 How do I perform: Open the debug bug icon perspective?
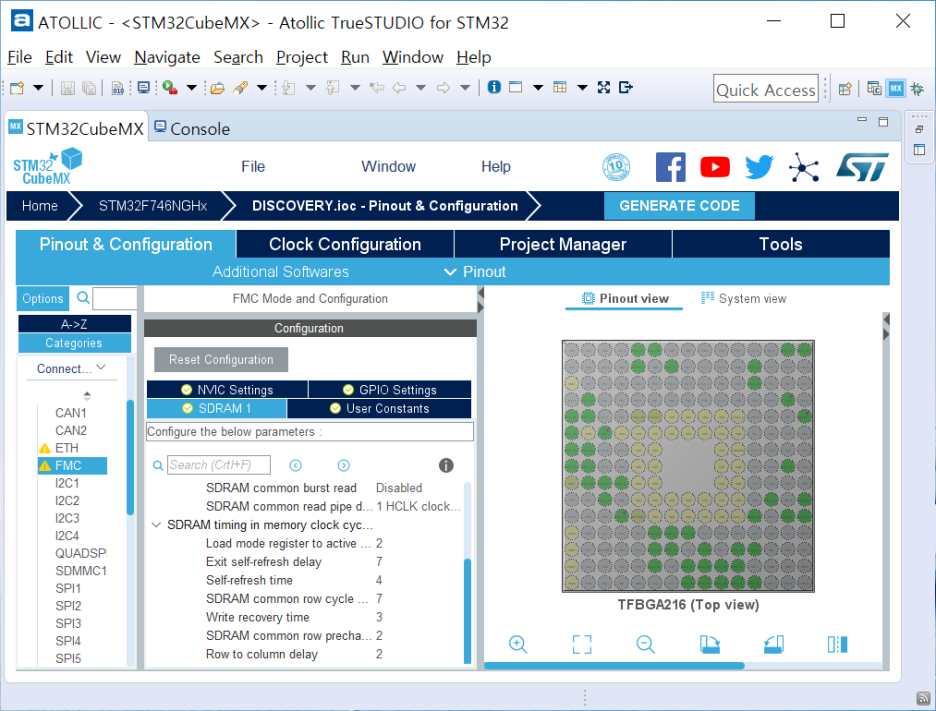[917, 89]
